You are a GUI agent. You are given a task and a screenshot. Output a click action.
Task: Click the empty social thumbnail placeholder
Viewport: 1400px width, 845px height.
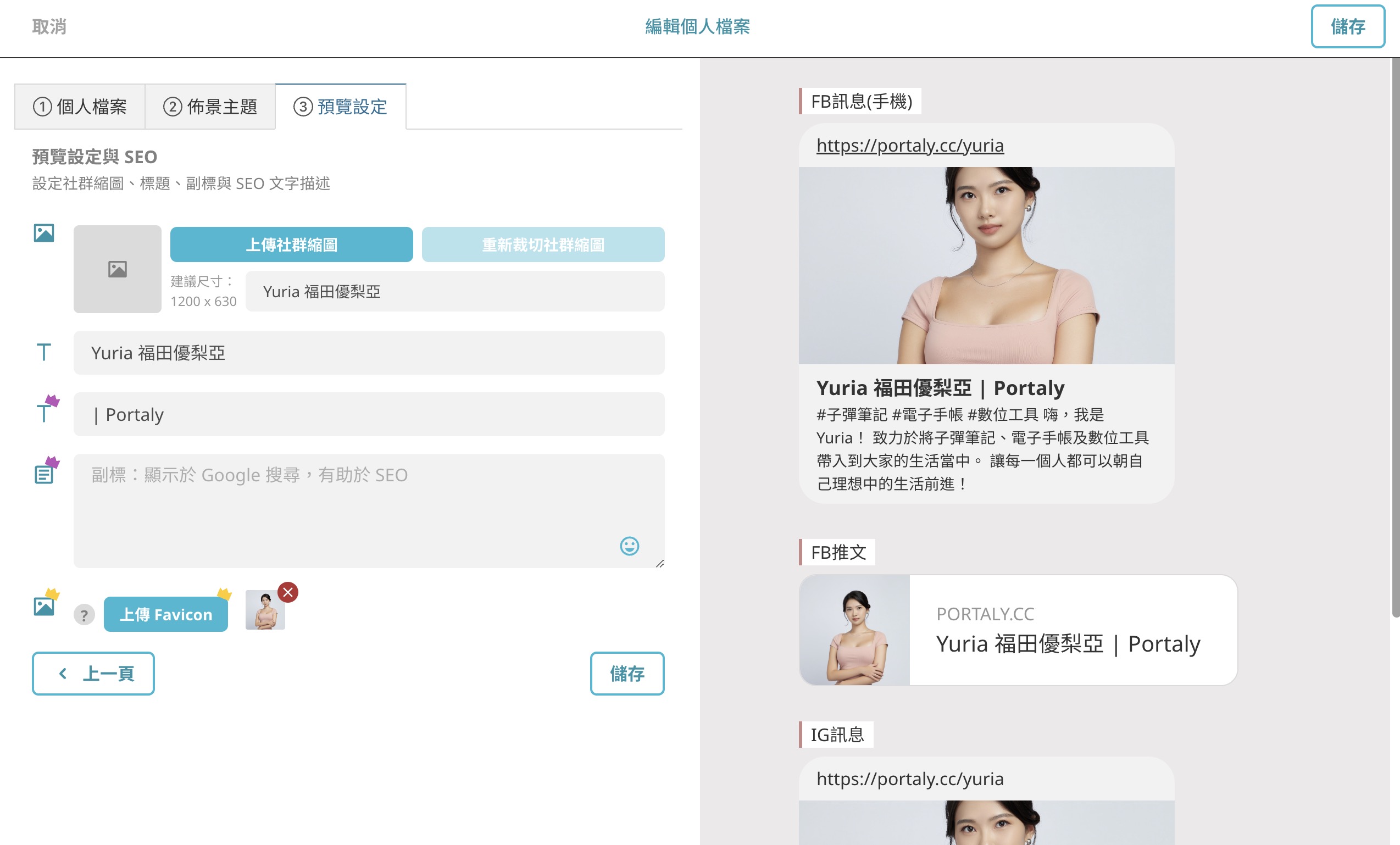click(118, 269)
